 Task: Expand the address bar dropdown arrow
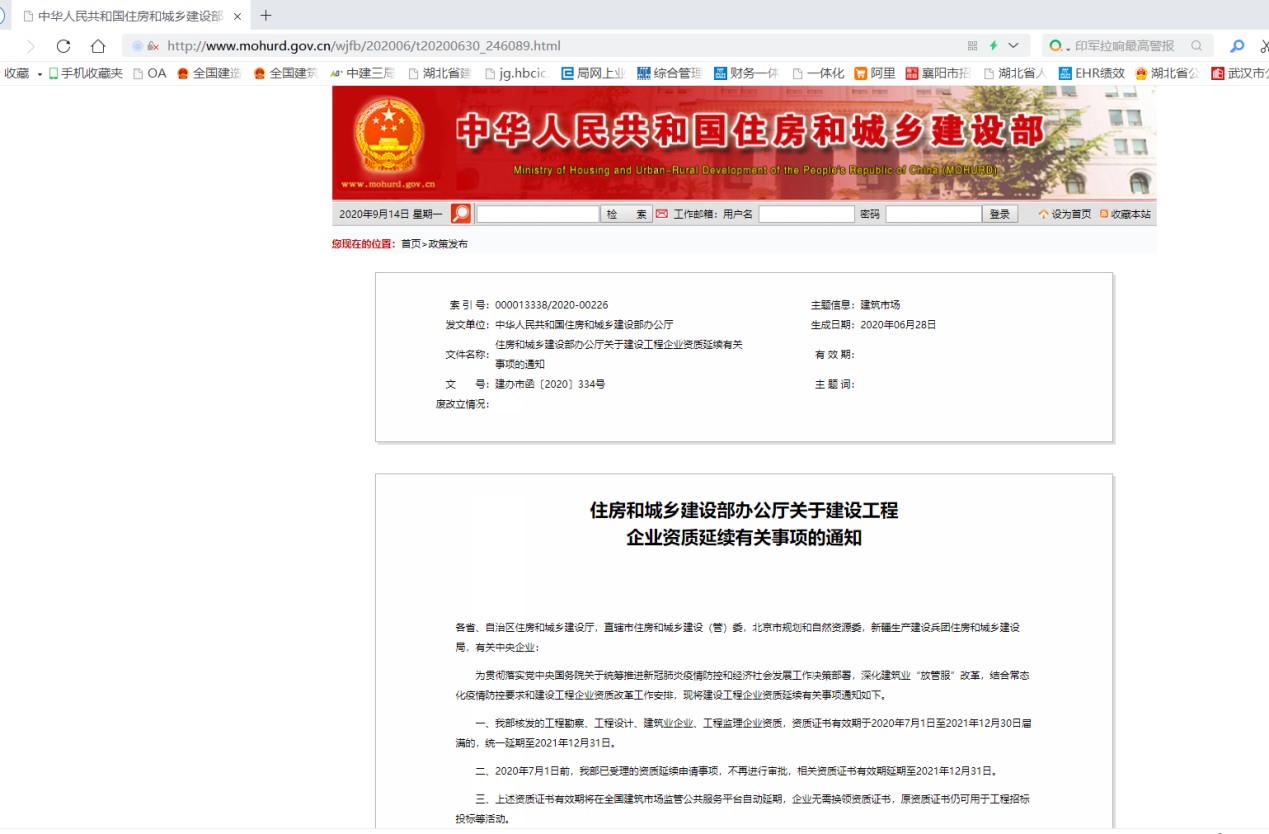click(1014, 46)
